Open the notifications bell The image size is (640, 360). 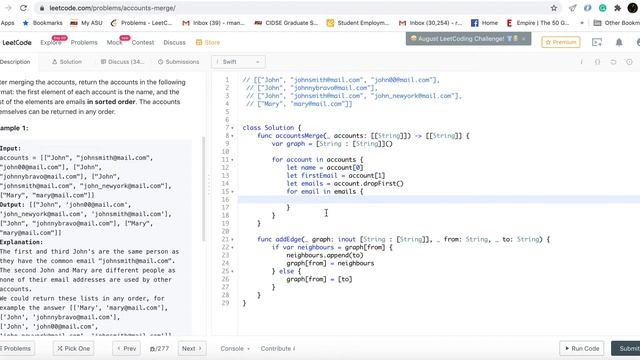[619, 42]
